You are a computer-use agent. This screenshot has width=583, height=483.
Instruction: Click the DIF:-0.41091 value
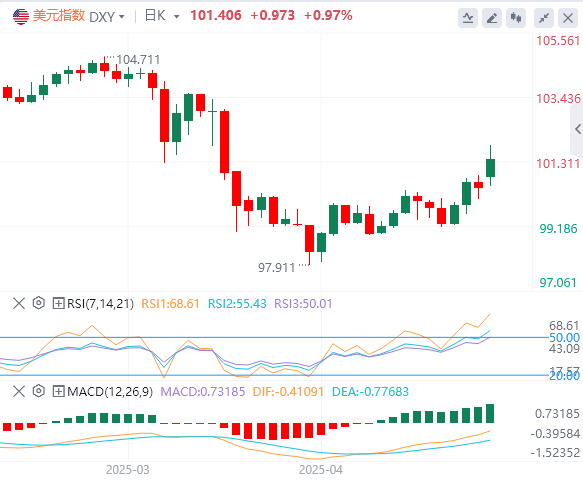click(288, 392)
